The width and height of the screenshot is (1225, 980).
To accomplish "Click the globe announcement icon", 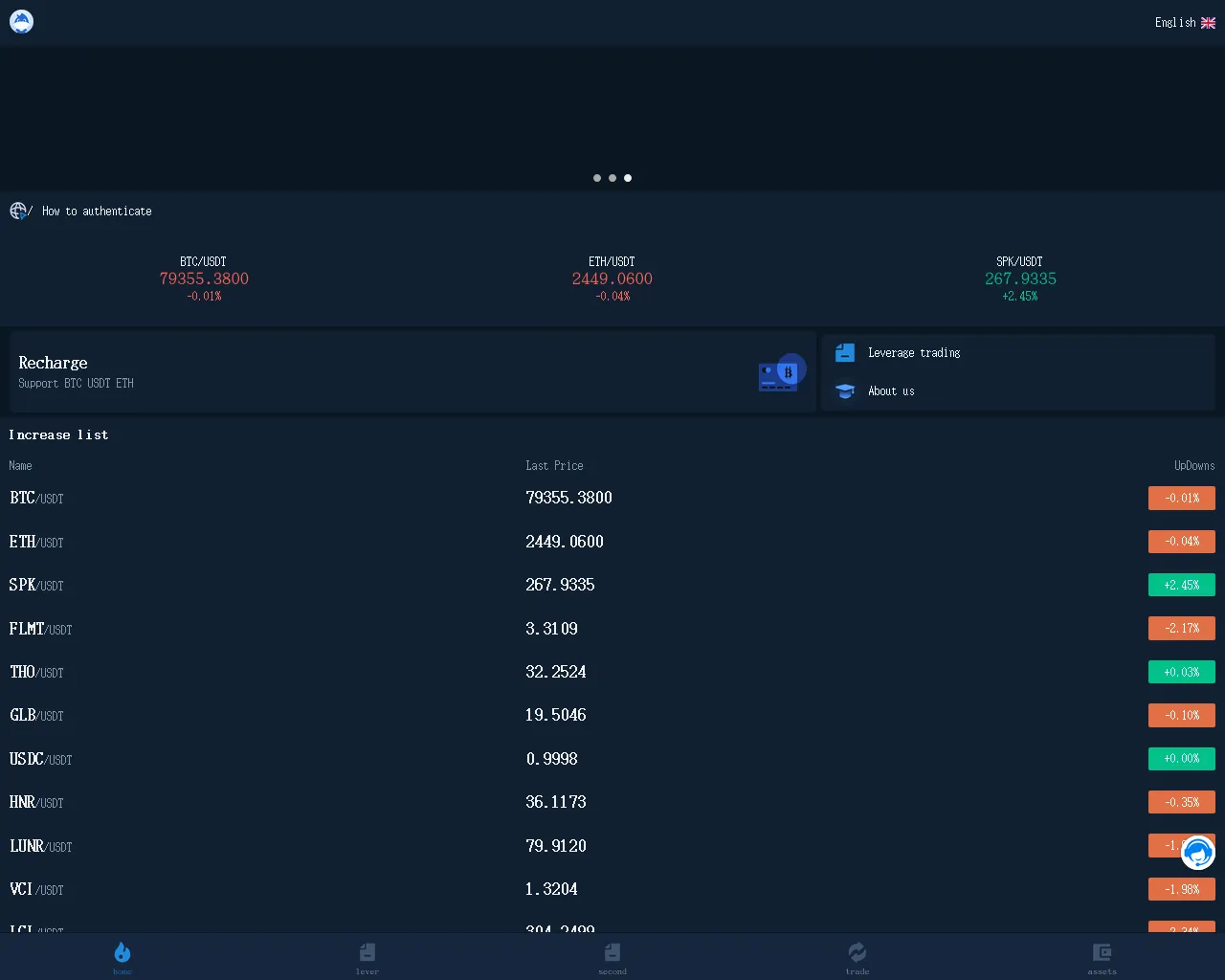I will click(18, 211).
